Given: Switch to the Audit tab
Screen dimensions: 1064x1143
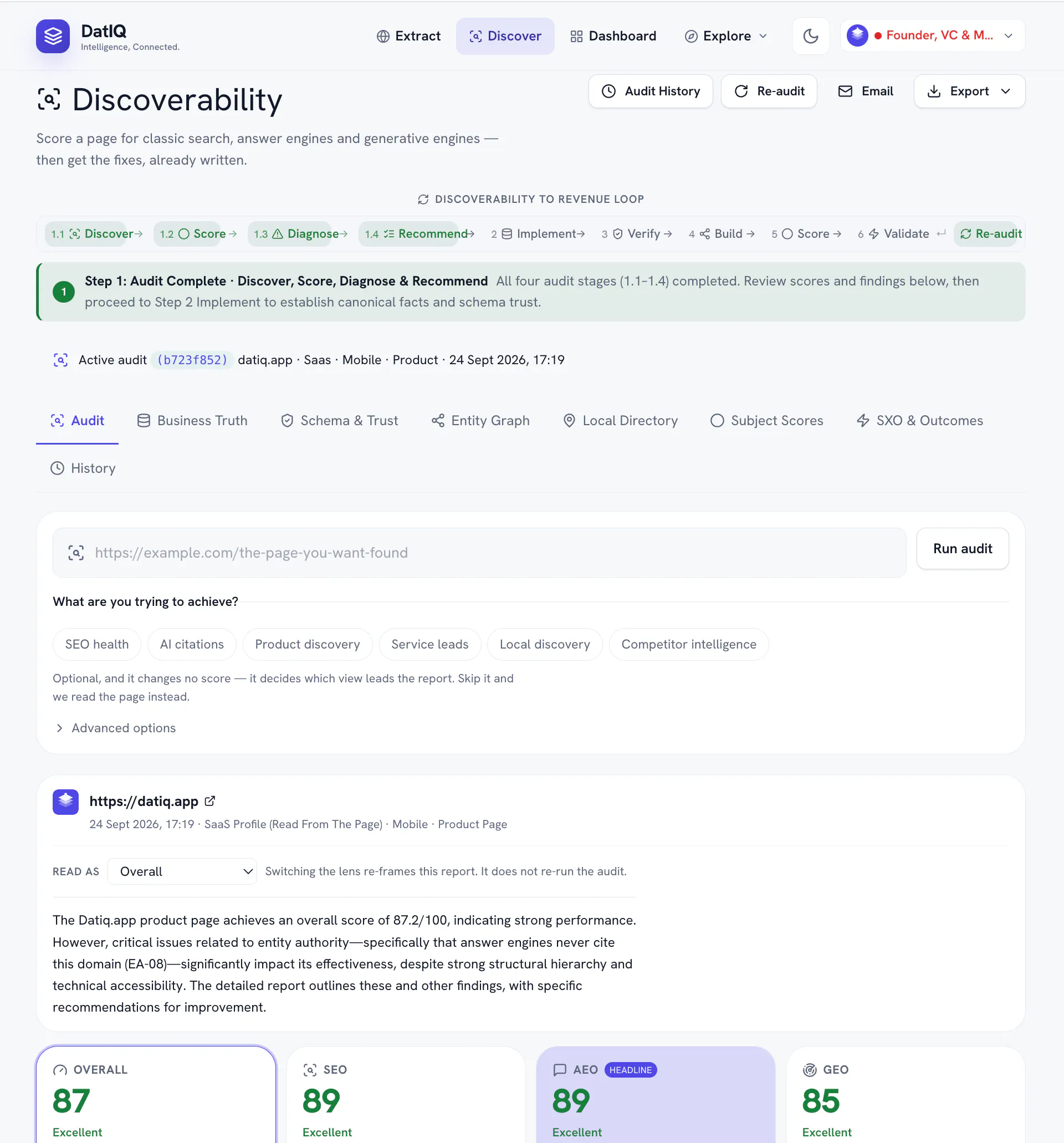Looking at the screenshot, I should (x=78, y=421).
